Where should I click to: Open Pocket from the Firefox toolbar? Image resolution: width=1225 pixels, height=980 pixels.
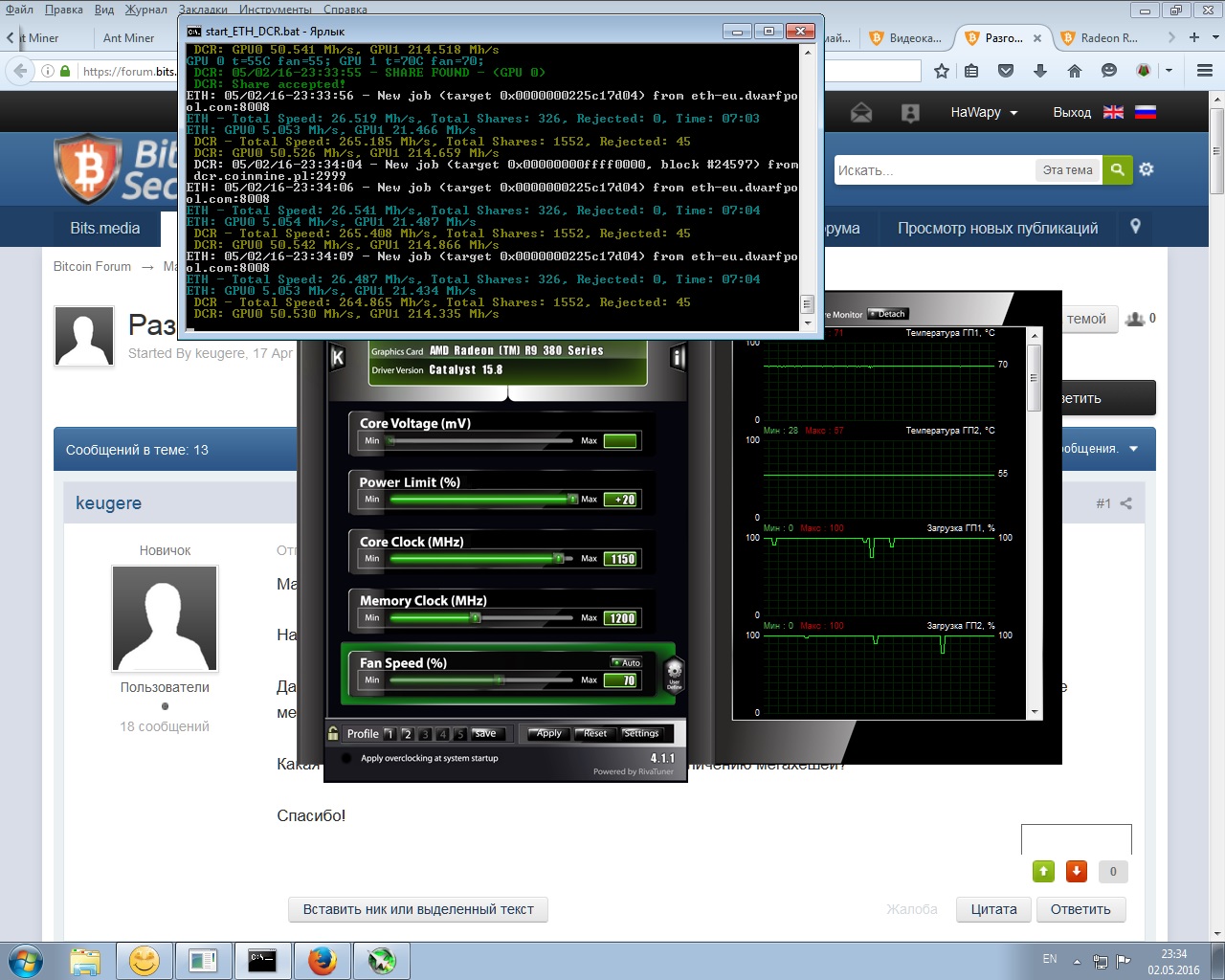point(1005,71)
